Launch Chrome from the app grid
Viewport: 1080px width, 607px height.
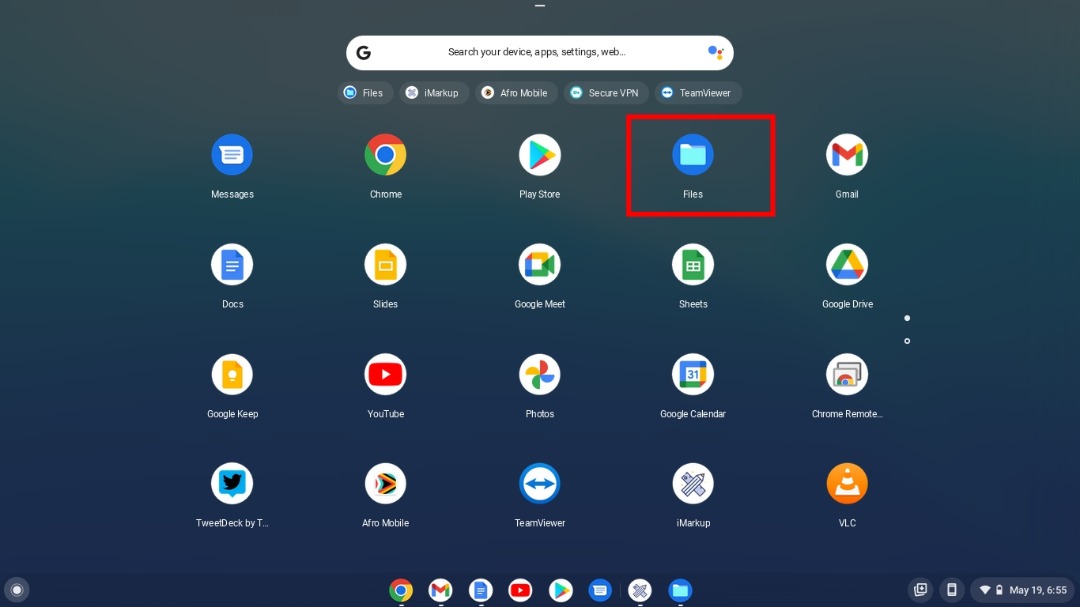(x=385, y=155)
